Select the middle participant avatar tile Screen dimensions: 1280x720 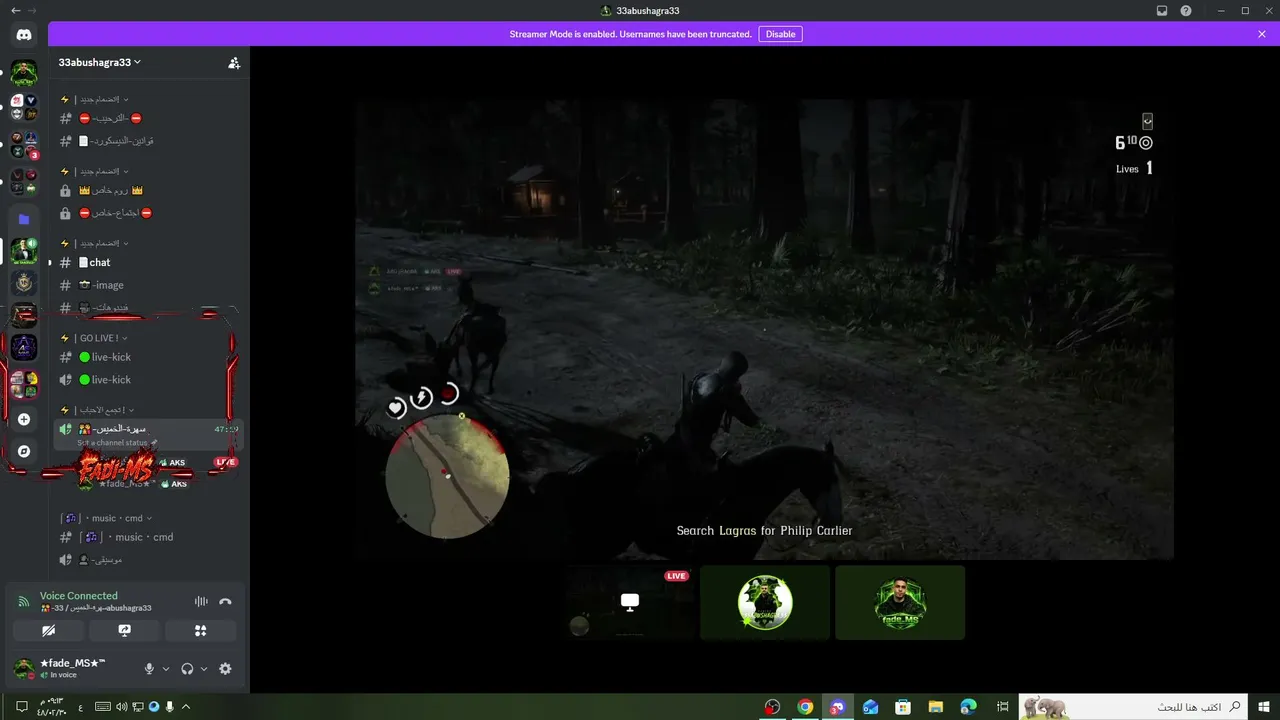(x=765, y=602)
